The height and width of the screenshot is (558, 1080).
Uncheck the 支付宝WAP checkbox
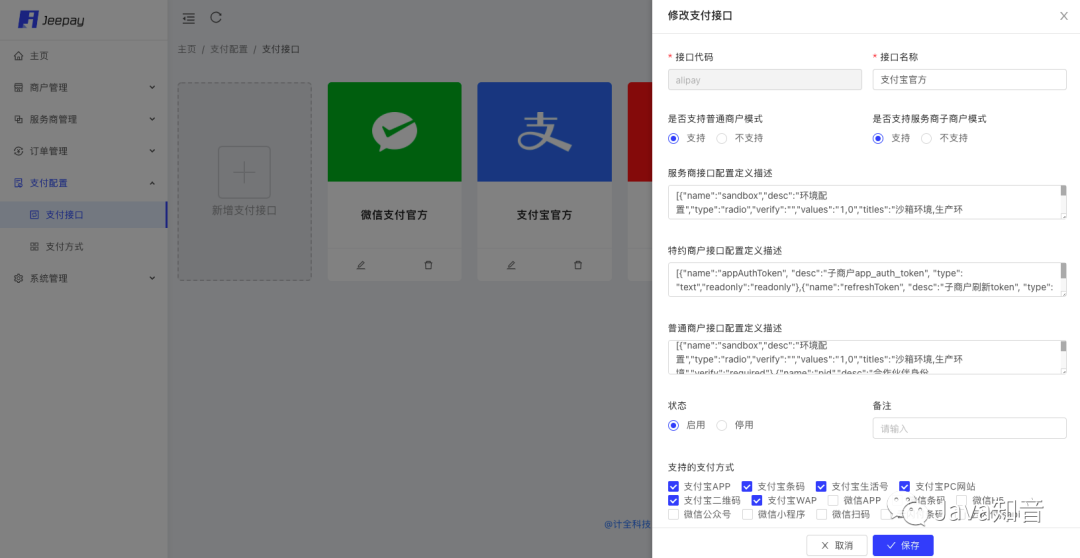(757, 500)
